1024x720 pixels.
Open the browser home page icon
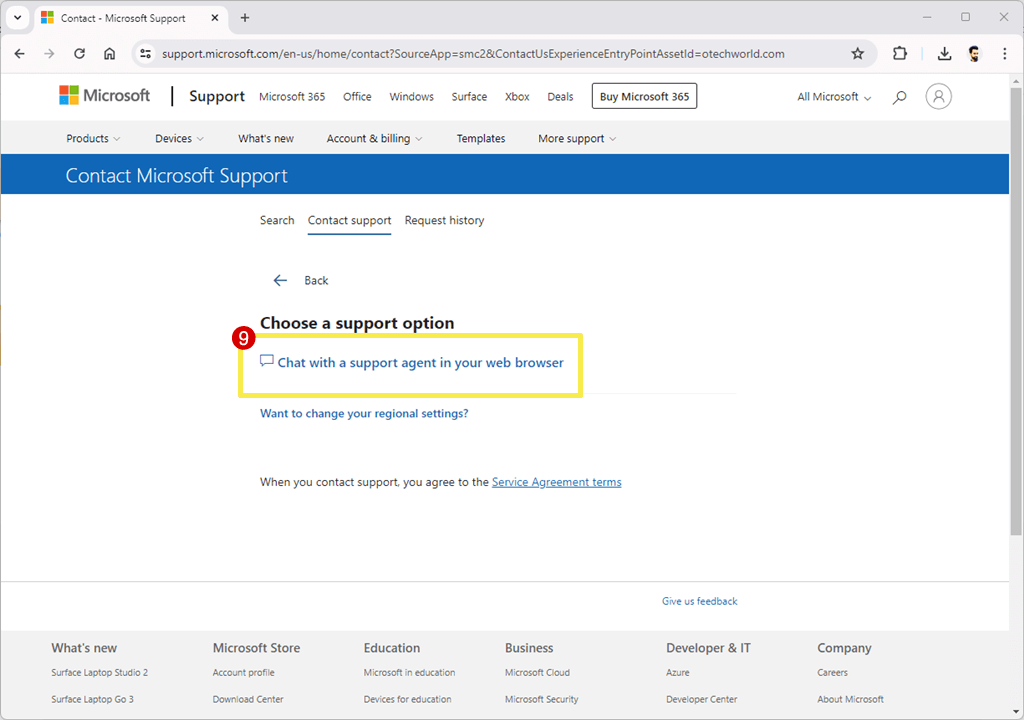click(109, 53)
